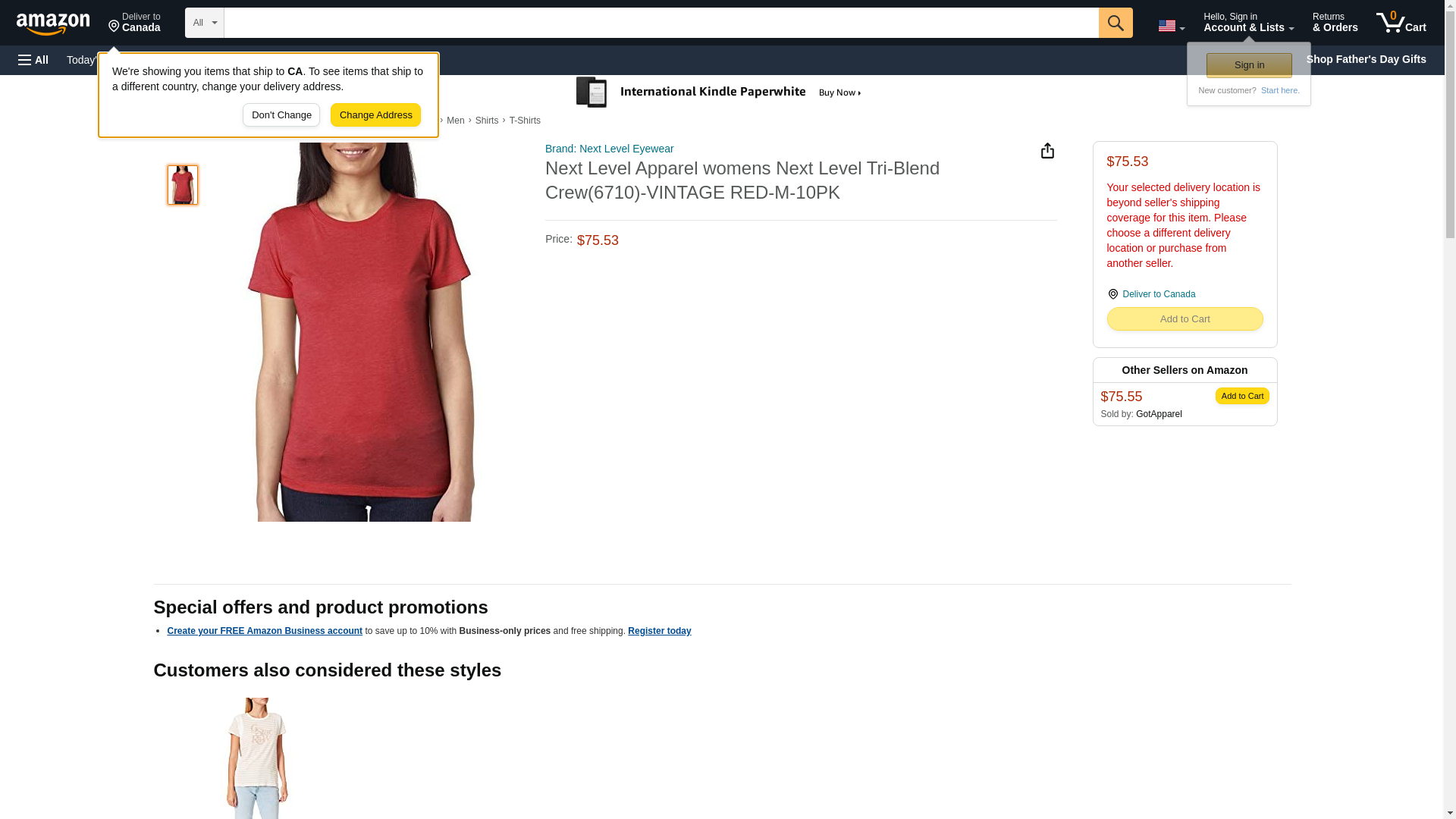Add GotApparel offer to cart
Image resolution: width=1456 pixels, height=819 pixels.
coord(1241,396)
